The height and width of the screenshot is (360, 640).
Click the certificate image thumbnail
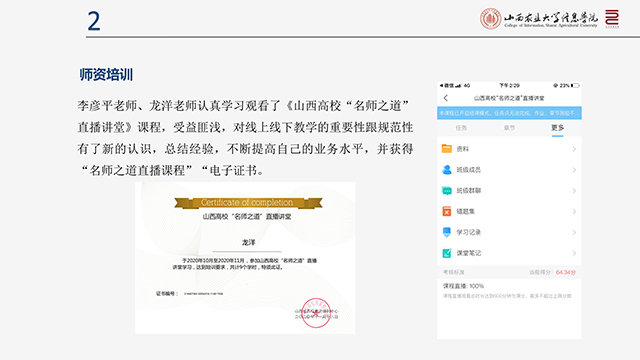(x=245, y=258)
